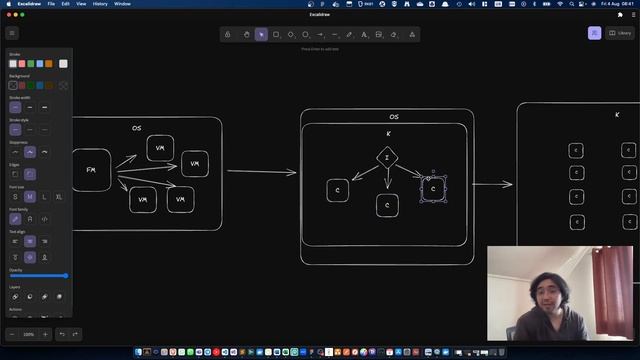Choose normal font family
640x360 pixels.
pos(30,219)
